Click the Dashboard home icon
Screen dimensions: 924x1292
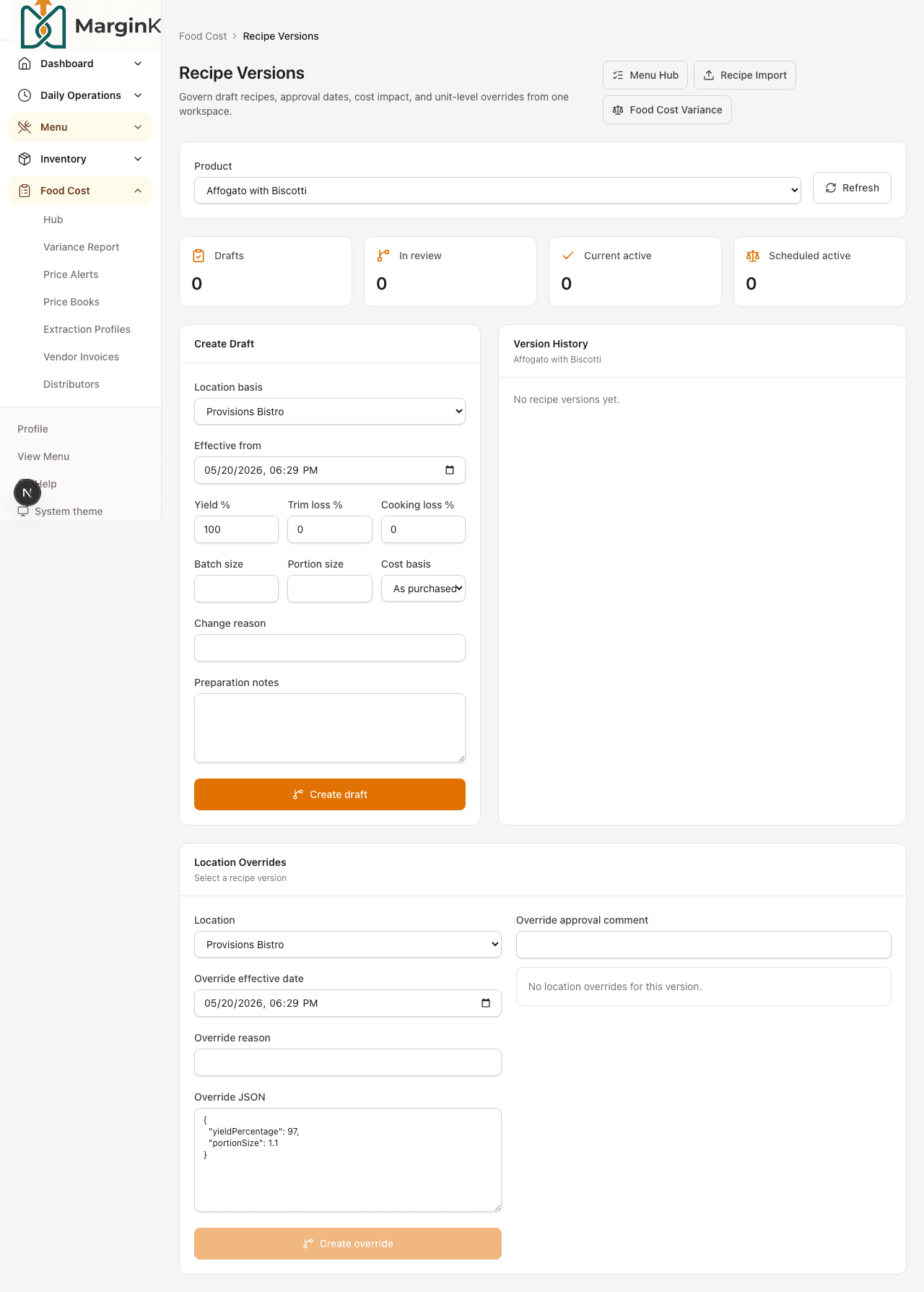[25, 64]
